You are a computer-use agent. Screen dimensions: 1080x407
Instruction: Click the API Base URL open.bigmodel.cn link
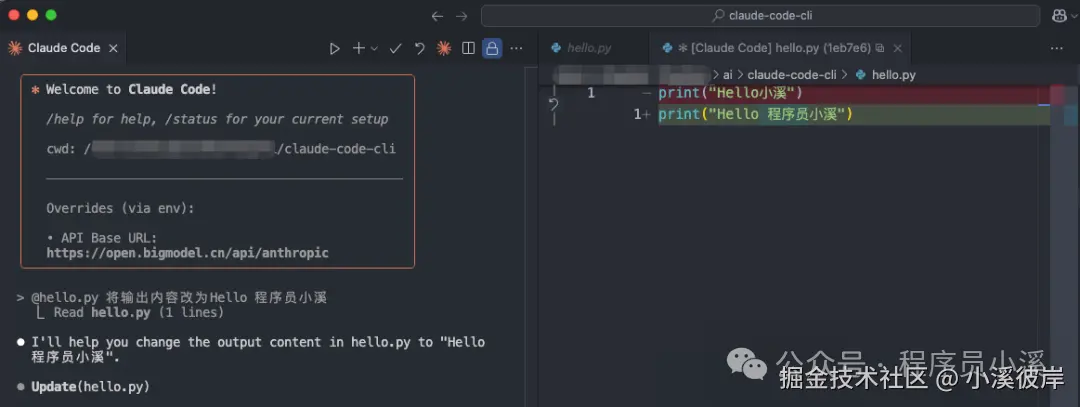187,253
